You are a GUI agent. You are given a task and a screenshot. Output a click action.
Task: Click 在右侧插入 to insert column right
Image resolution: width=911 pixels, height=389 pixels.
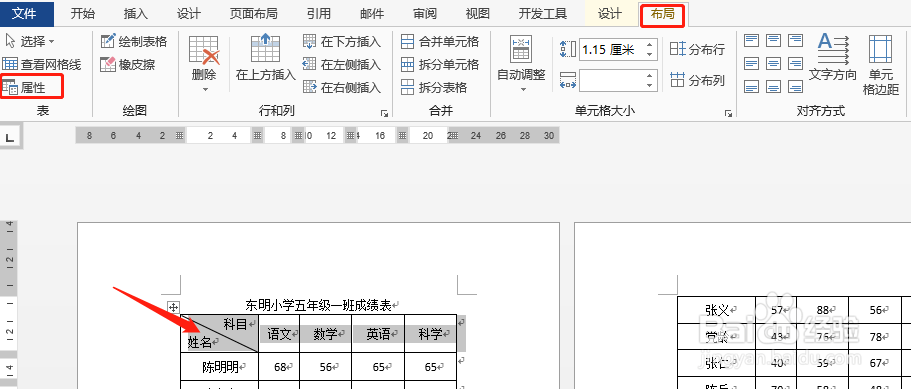click(x=342, y=88)
